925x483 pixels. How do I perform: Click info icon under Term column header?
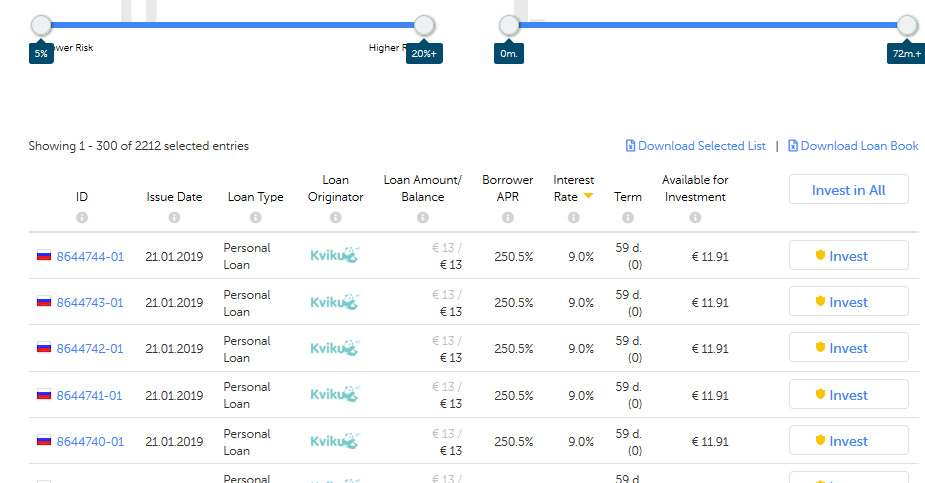pyautogui.click(x=628, y=217)
